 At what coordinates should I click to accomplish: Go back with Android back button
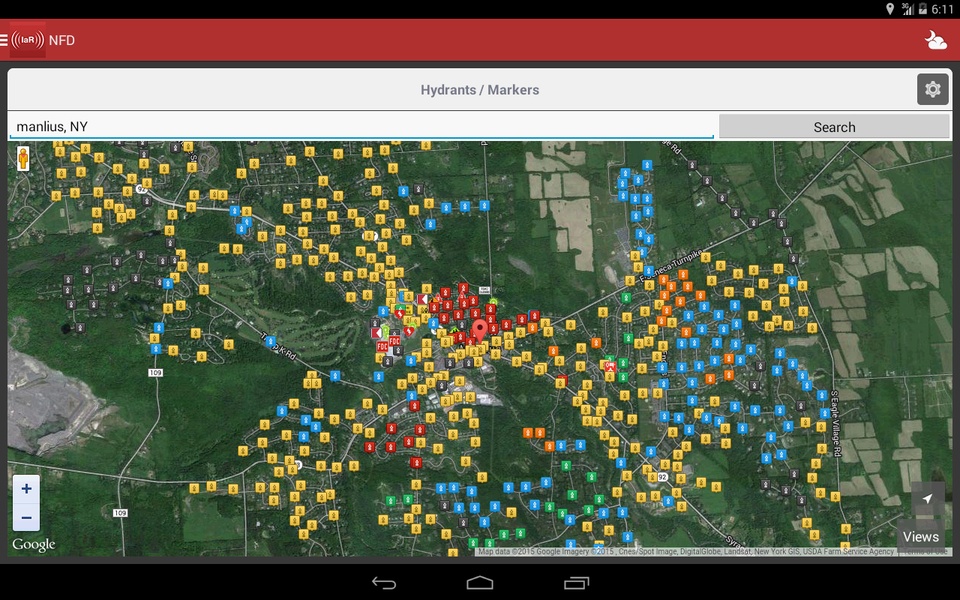point(384,582)
